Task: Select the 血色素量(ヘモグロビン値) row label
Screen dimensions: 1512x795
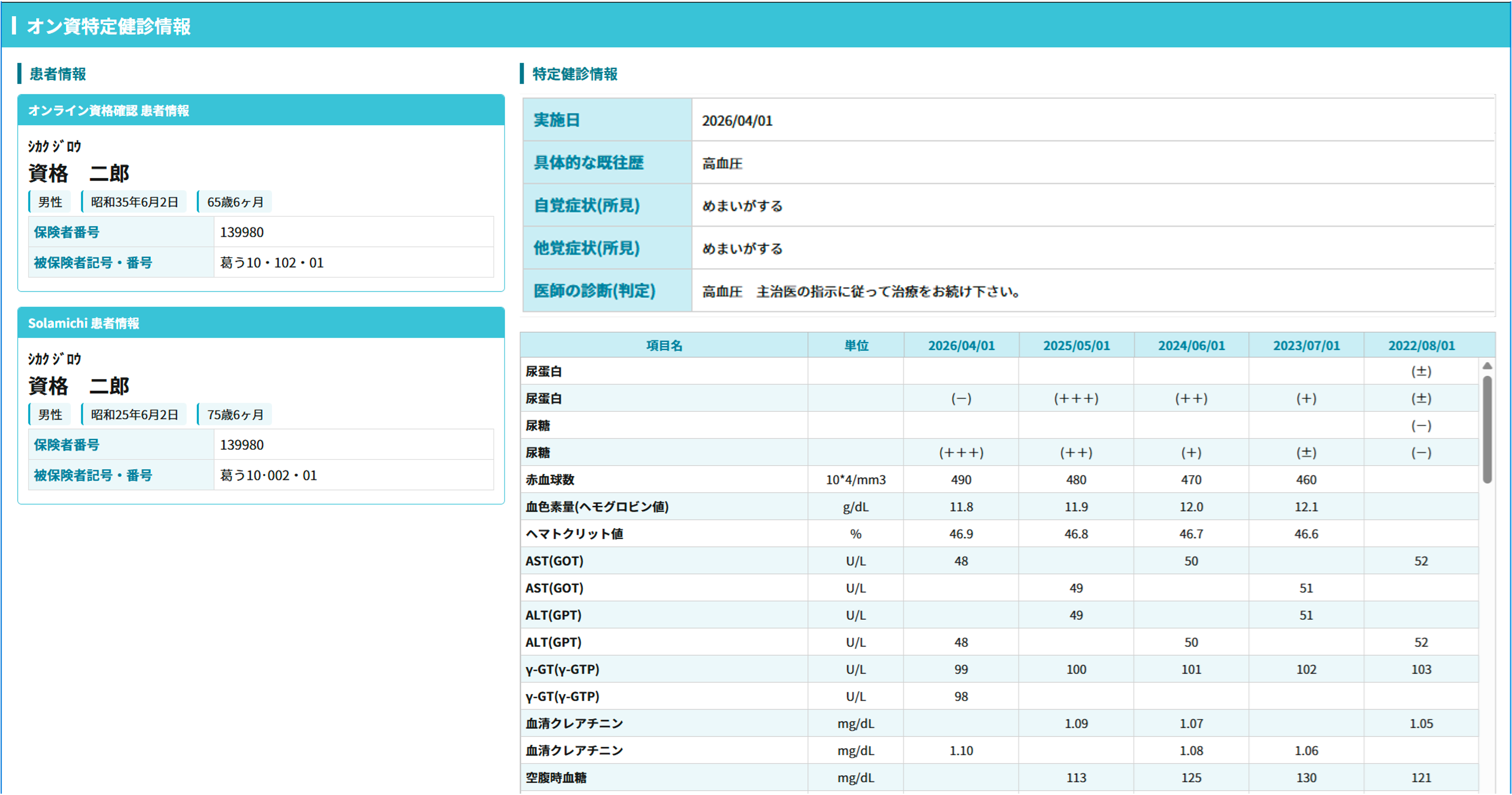Action: (x=597, y=507)
